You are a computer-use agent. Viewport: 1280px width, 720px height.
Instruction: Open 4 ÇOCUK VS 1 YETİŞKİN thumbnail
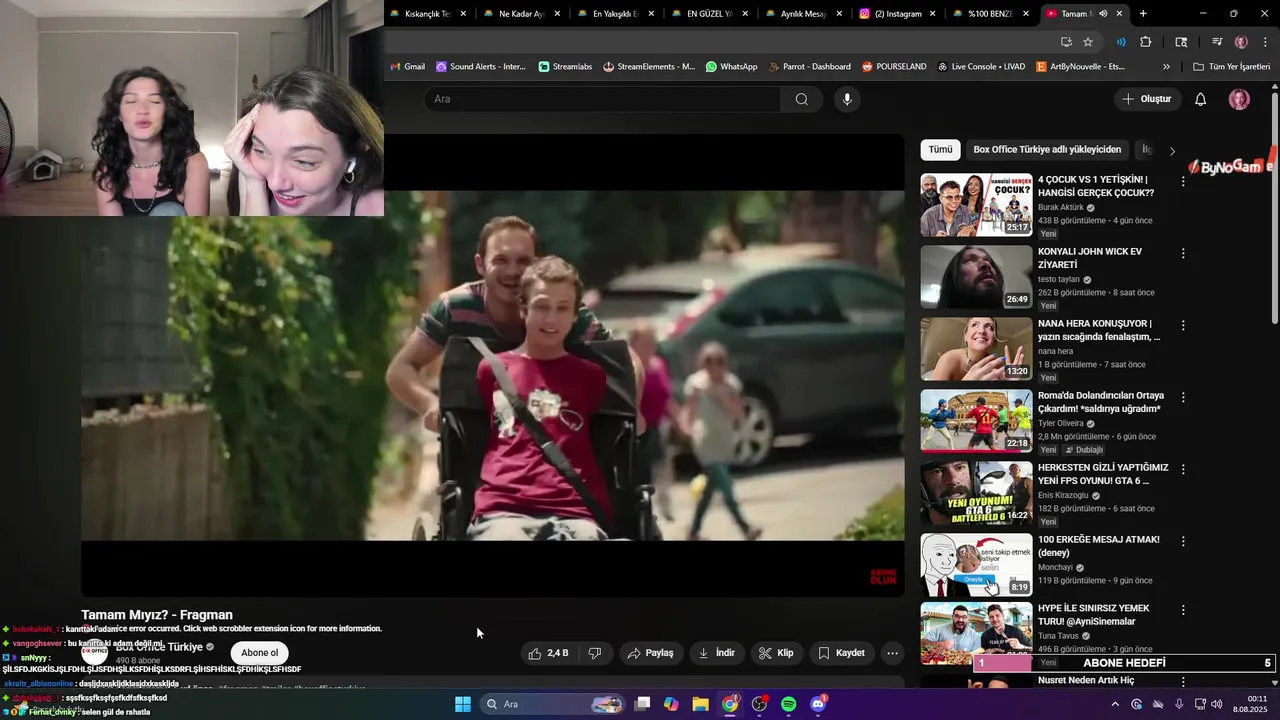coord(976,205)
